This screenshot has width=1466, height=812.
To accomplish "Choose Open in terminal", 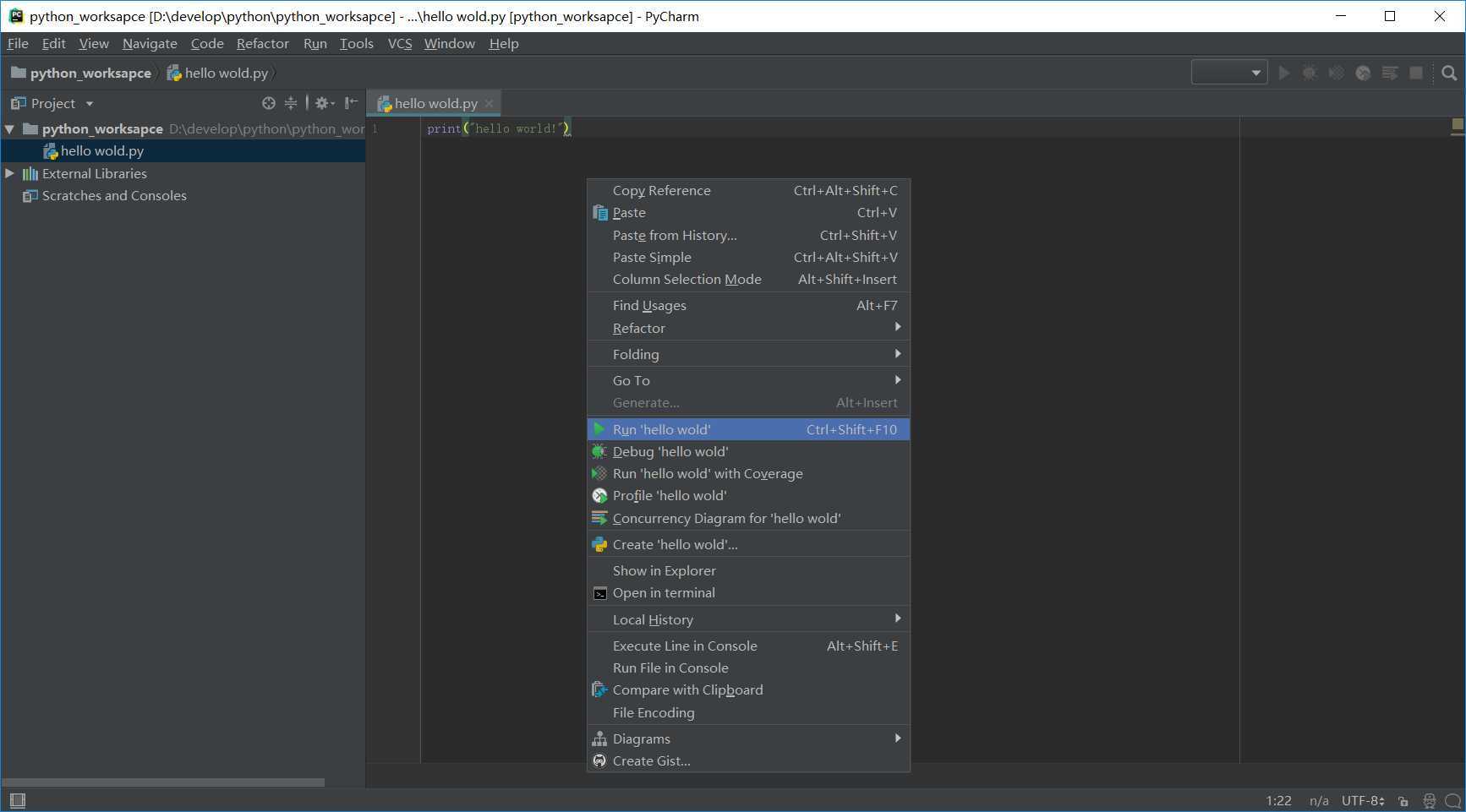I will (748, 592).
